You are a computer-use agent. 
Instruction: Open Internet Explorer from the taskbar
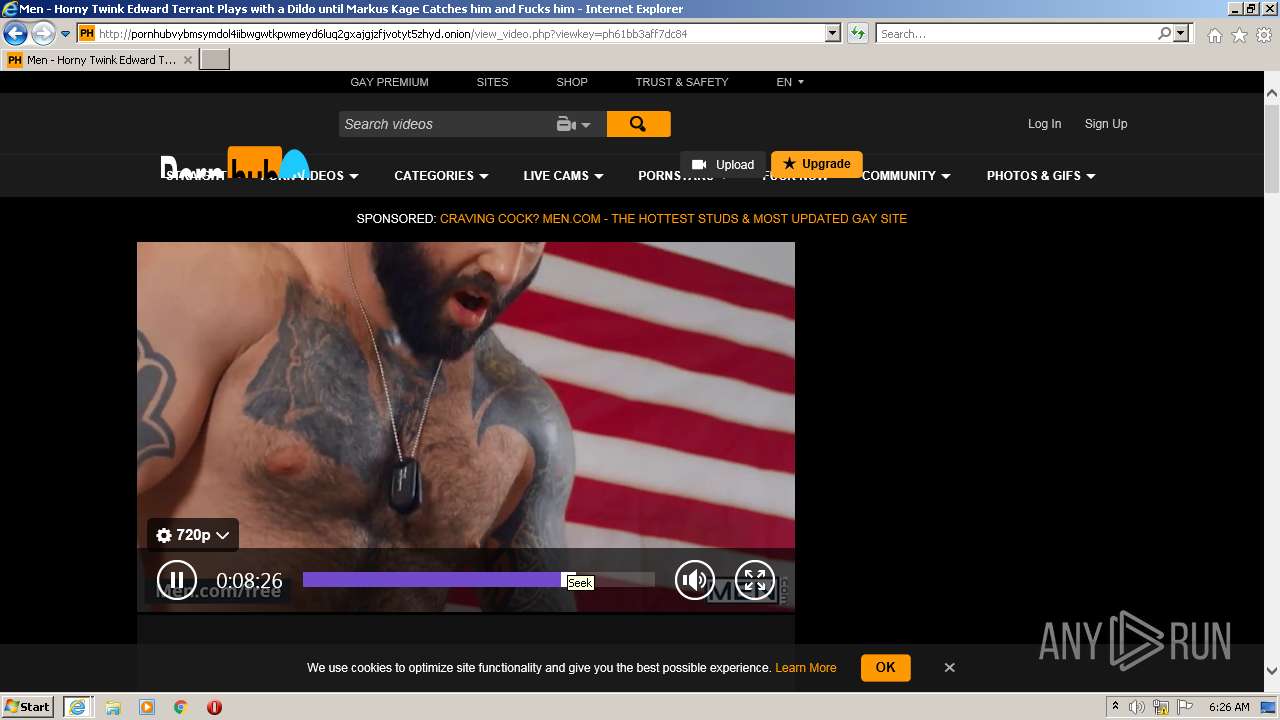point(77,706)
